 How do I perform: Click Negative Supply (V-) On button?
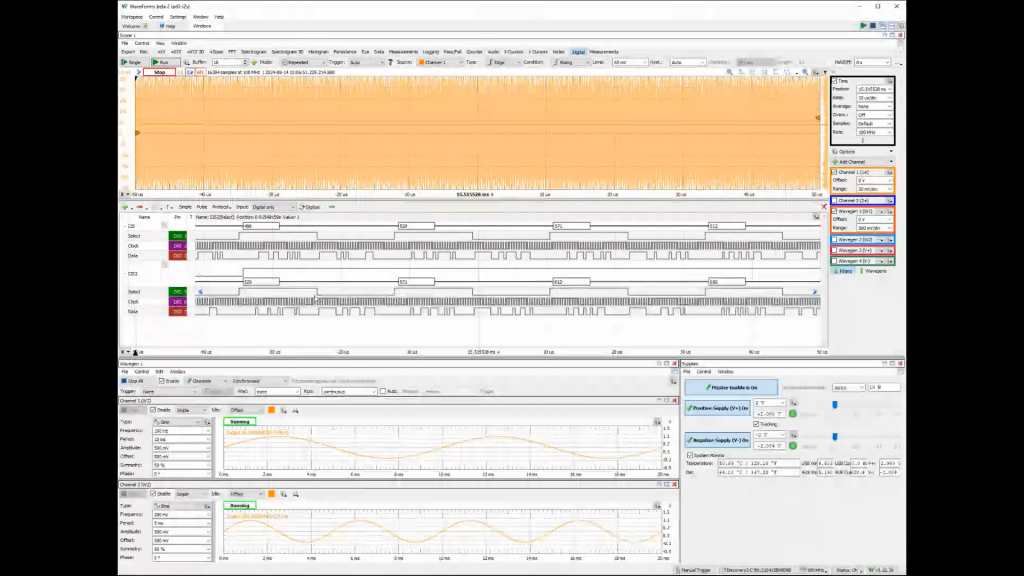coord(717,440)
